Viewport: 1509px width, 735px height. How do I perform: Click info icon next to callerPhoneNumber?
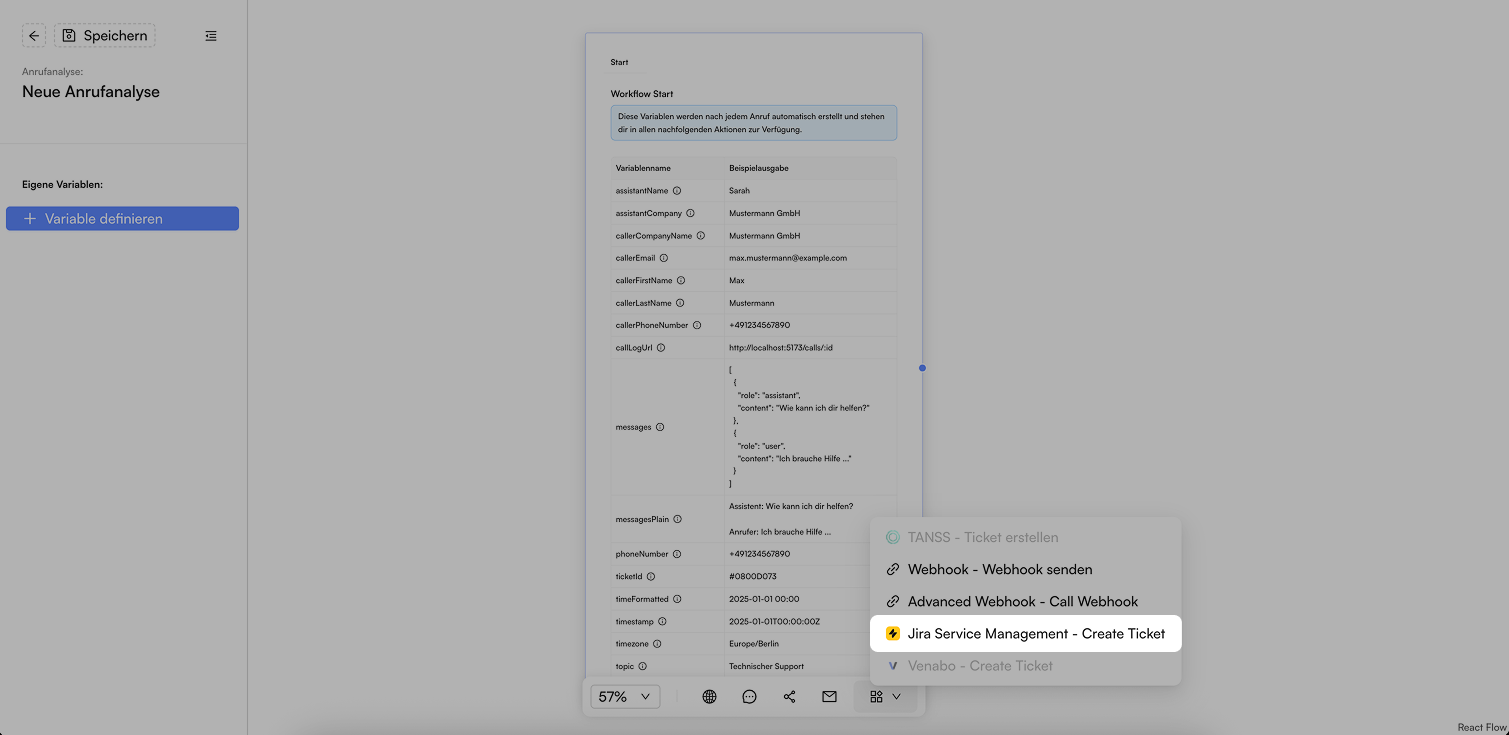point(697,325)
